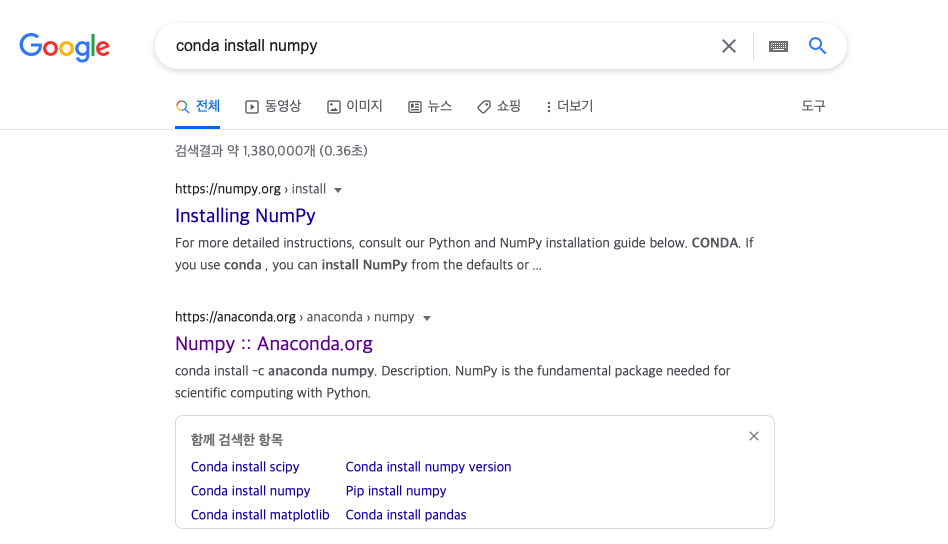Expand the arrow next to numpy.org install
The width and height of the screenshot is (948, 544).
pyautogui.click(x=338, y=190)
